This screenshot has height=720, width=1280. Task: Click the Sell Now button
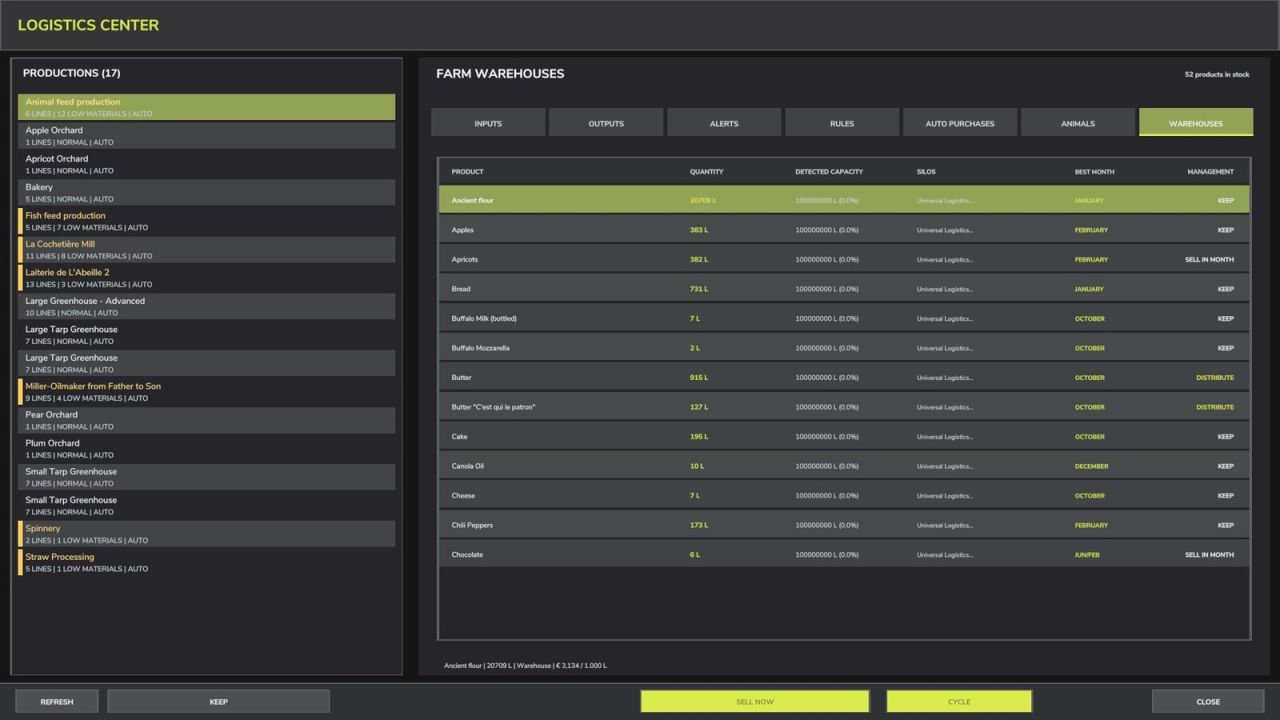(x=755, y=701)
